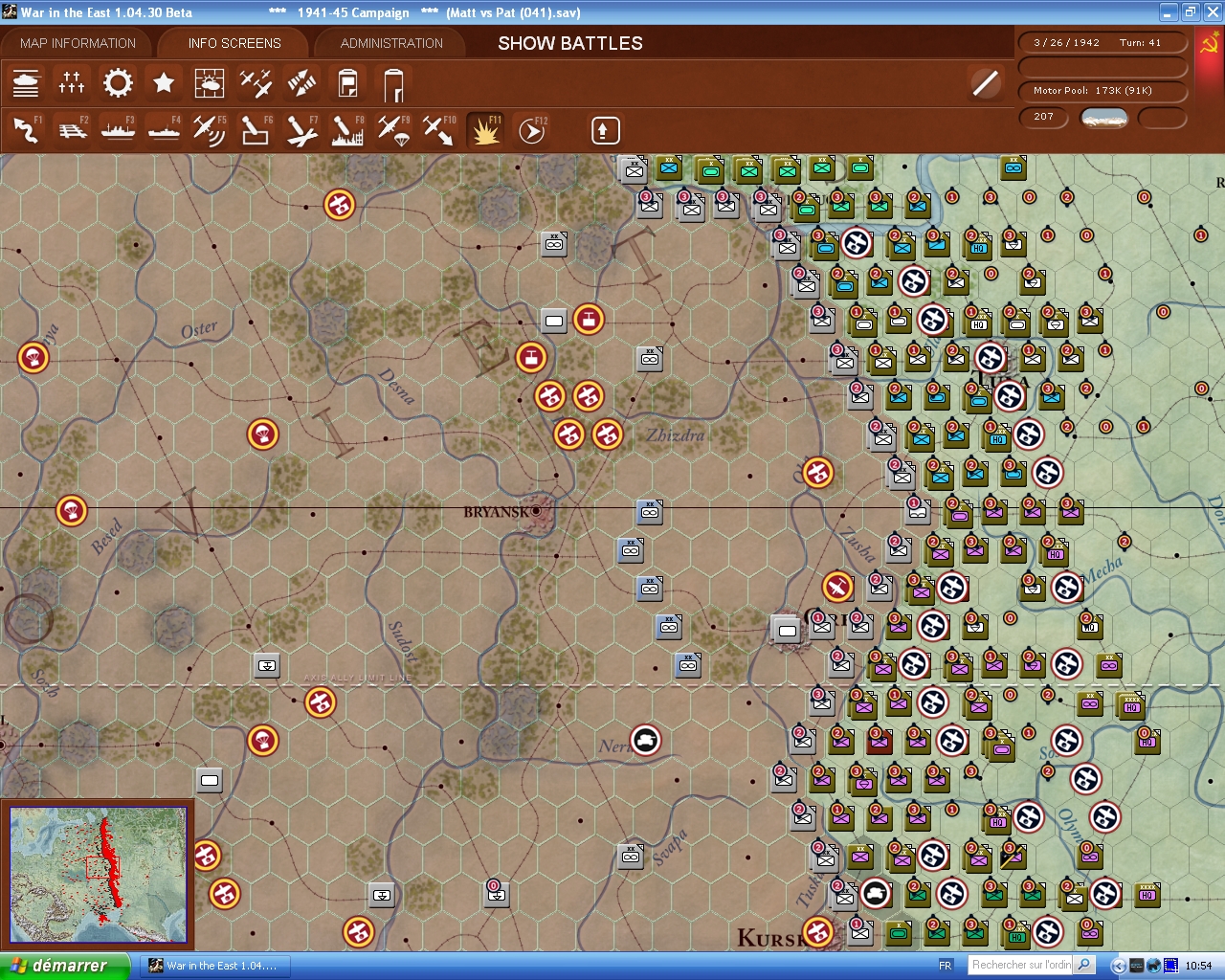
Task: Open the save game document icon
Action: (347, 83)
